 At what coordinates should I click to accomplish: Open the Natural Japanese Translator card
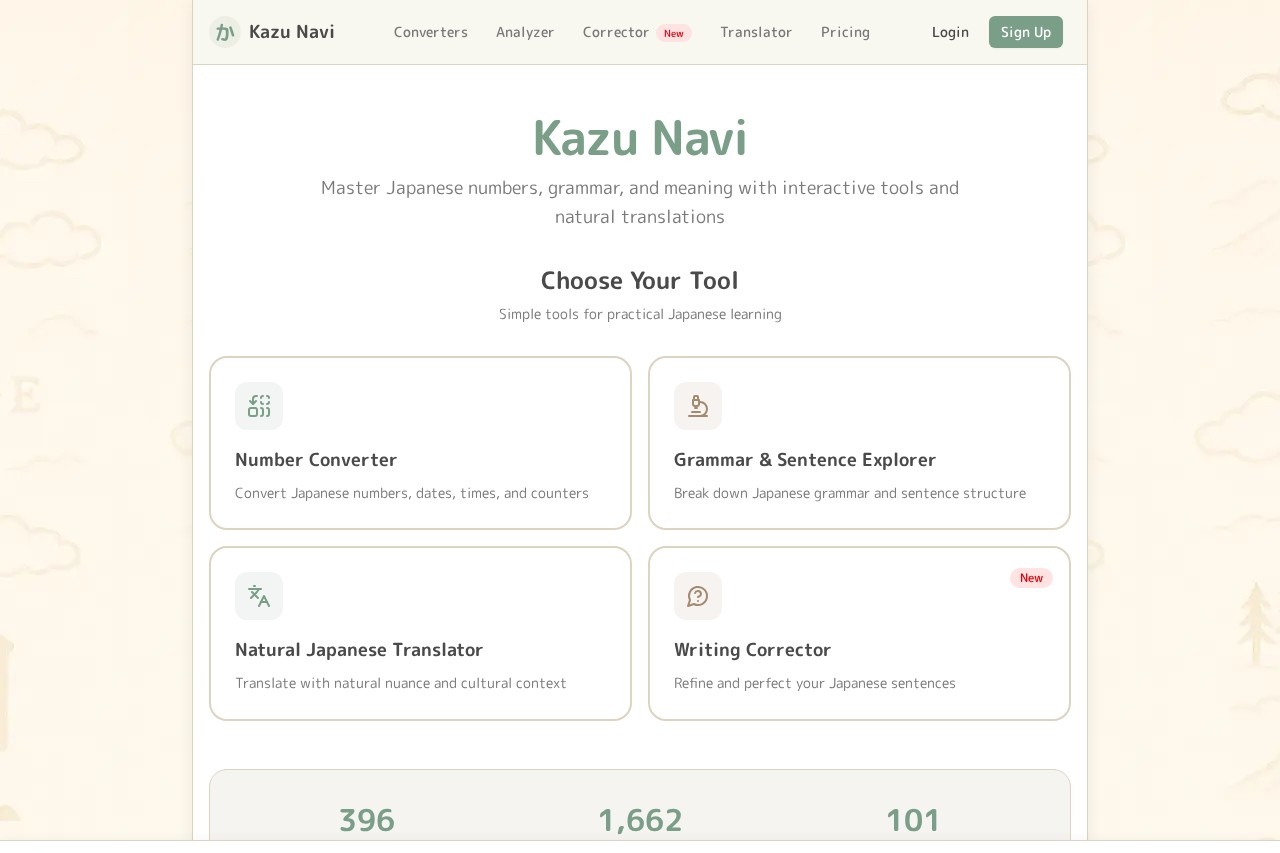(420, 633)
